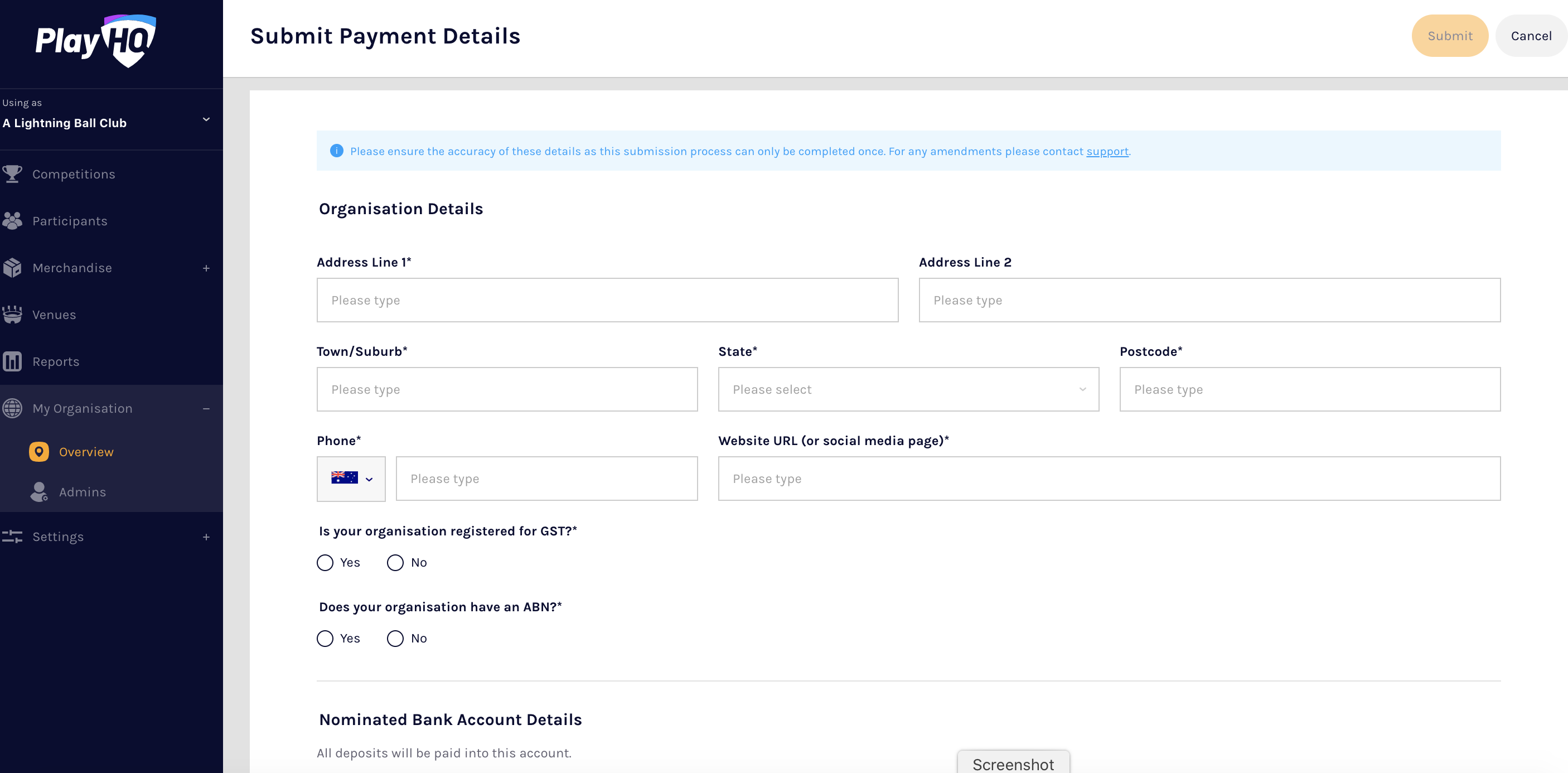Click the Competitions trophy icon
This screenshot has height=773, width=1568.
(12, 174)
